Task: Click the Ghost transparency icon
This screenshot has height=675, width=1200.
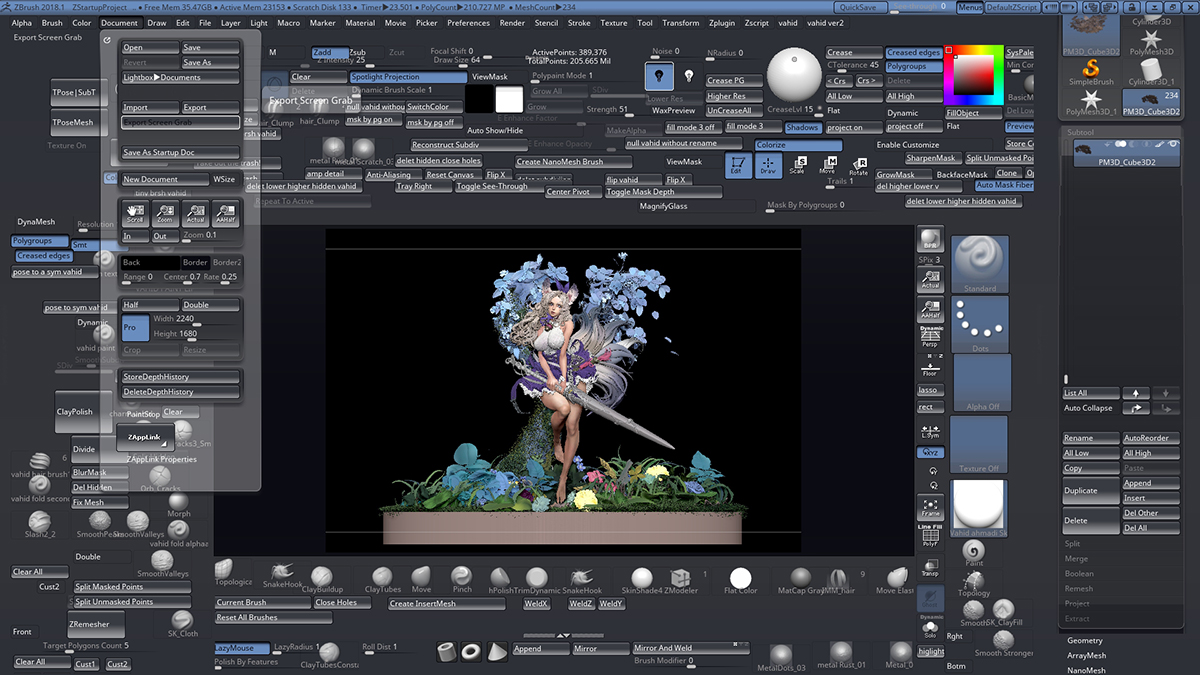Action: (x=930, y=598)
